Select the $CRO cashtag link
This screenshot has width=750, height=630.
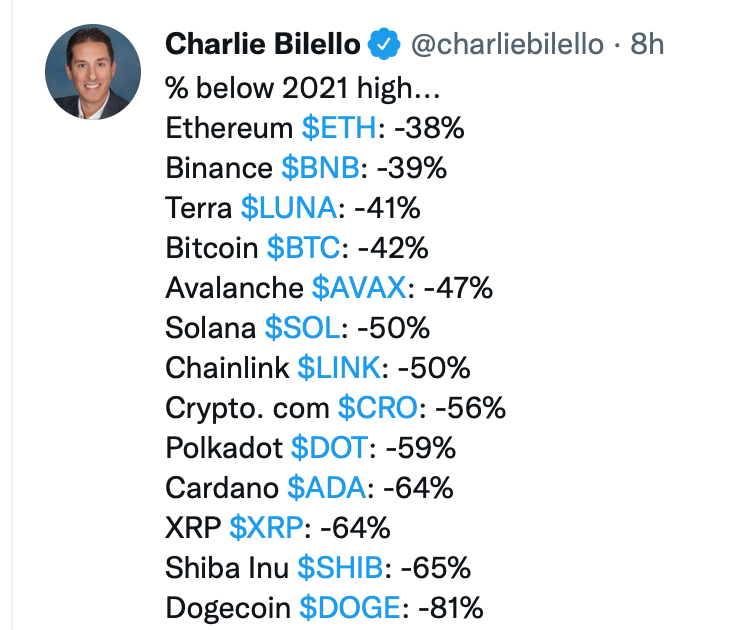click(x=378, y=408)
